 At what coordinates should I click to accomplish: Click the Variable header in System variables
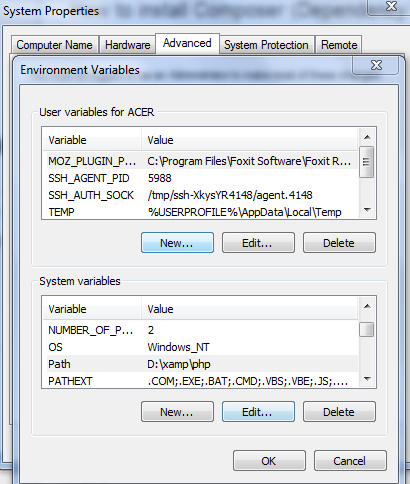(92, 309)
